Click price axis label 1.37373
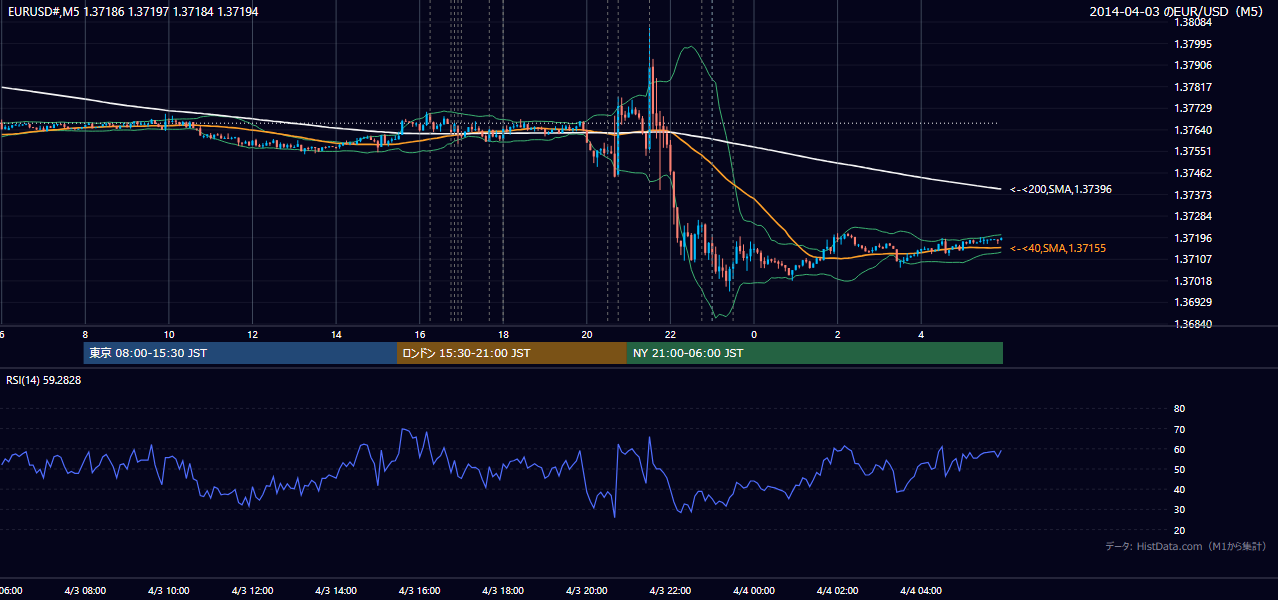Image resolution: width=1278 pixels, height=600 pixels. [x=1194, y=195]
